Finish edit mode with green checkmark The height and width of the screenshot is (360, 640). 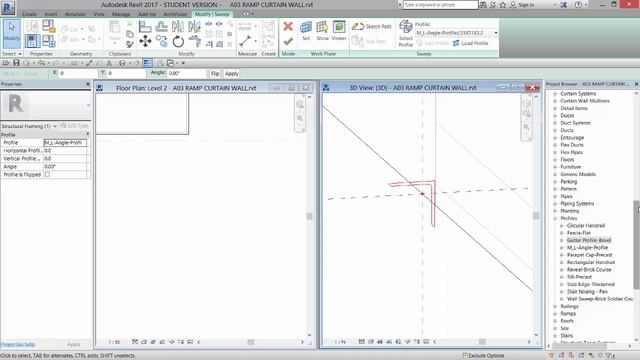coord(288,41)
